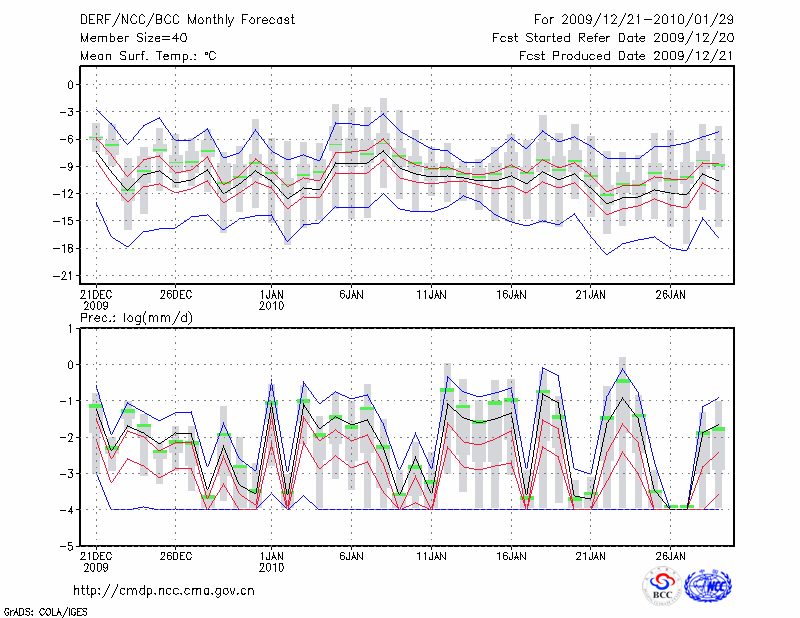Select 6JAN tick on temperature chart axis
The height and width of the screenshot is (618, 800).
(x=351, y=294)
